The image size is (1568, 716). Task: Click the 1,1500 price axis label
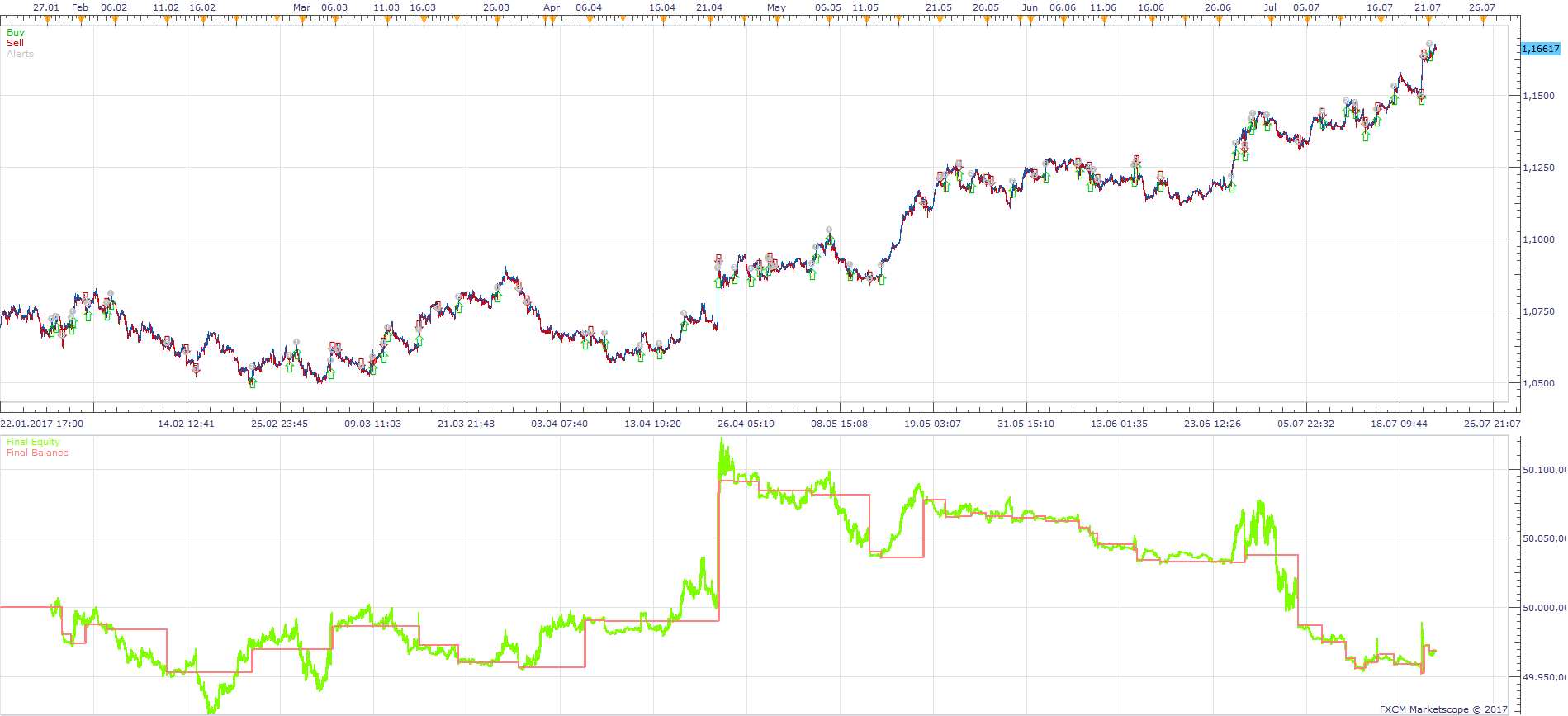coord(1538,96)
